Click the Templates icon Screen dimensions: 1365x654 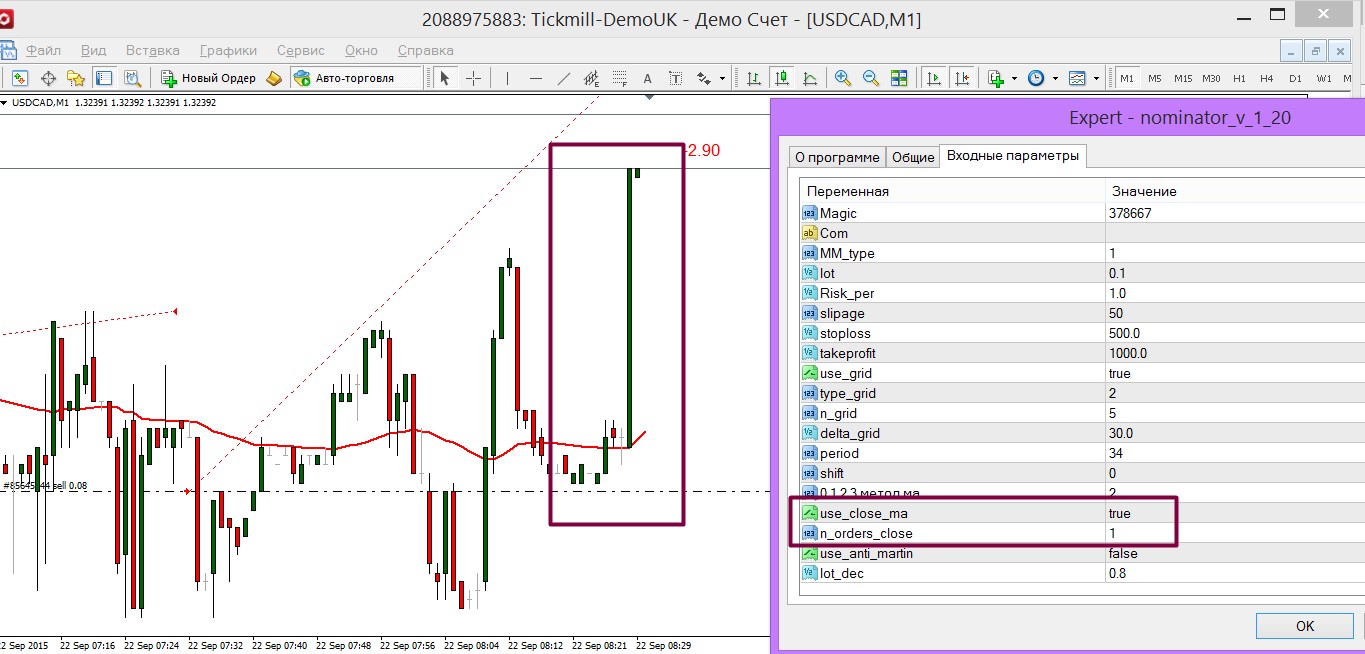pos(1077,78)
